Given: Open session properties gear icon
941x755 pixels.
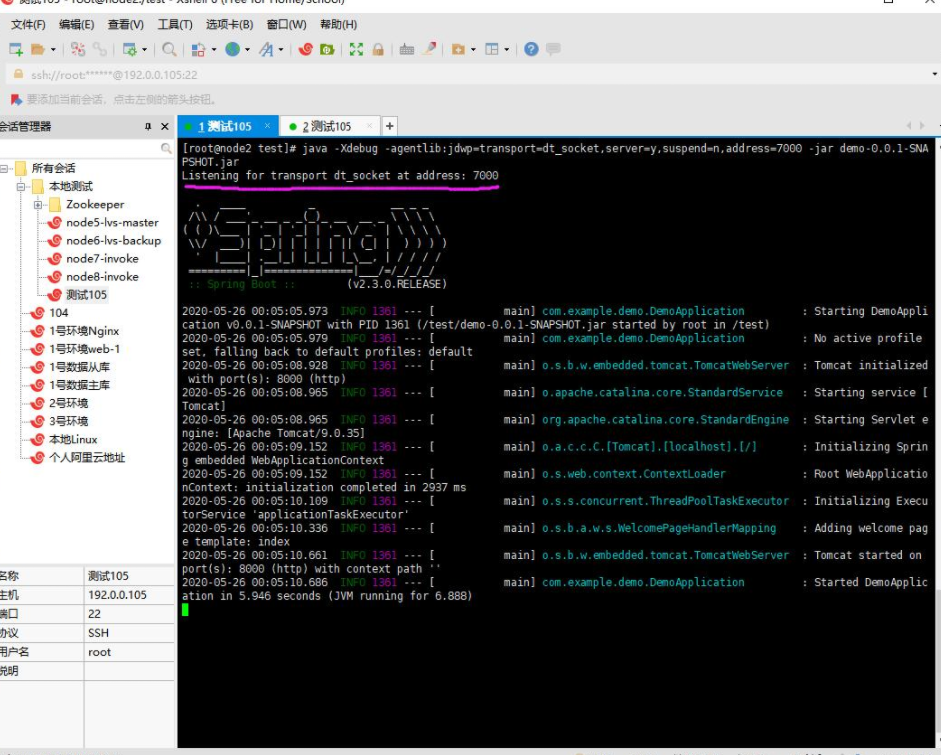Looking at the screenshot, I should (x=130, y=49).
